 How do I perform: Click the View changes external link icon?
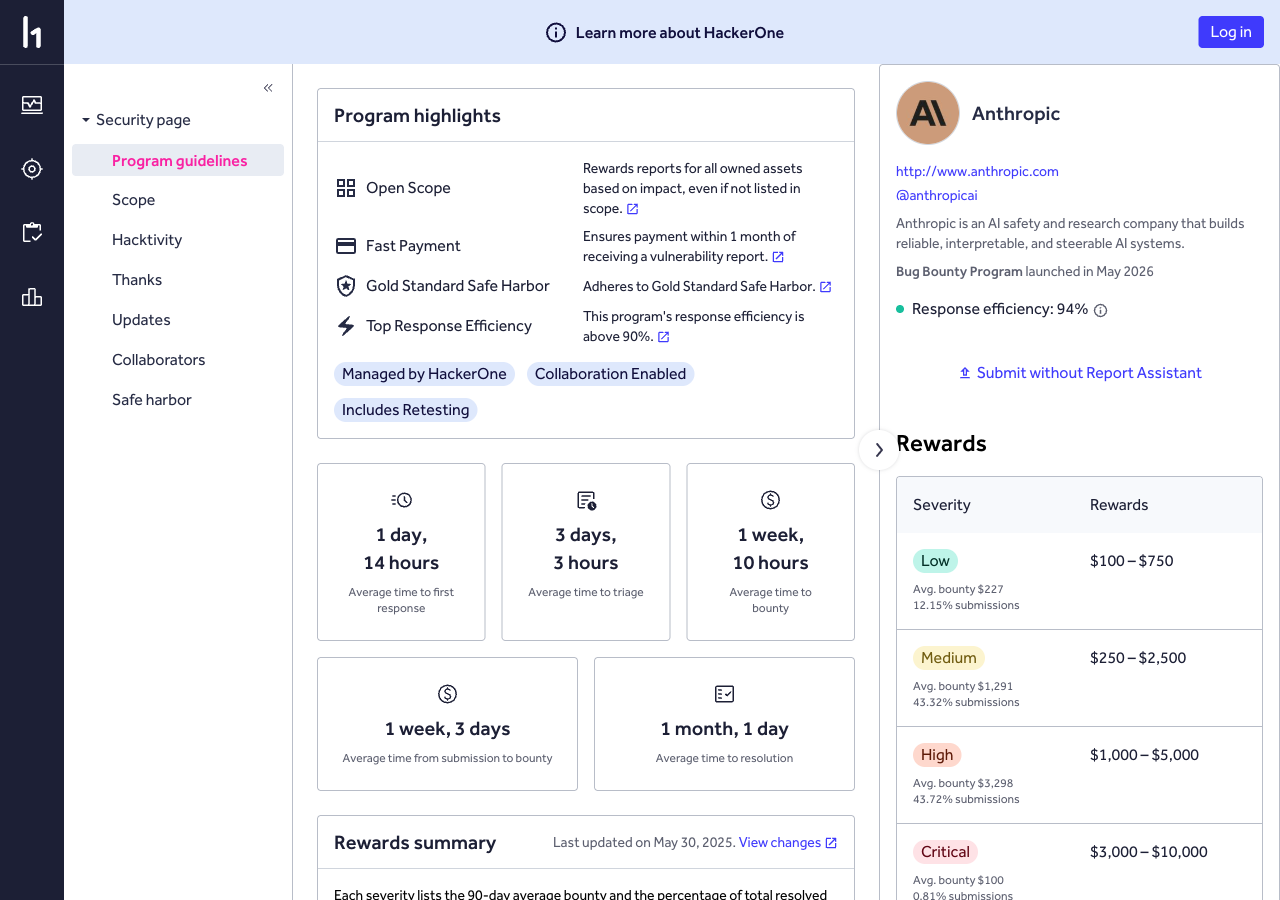tap(831, 843)
